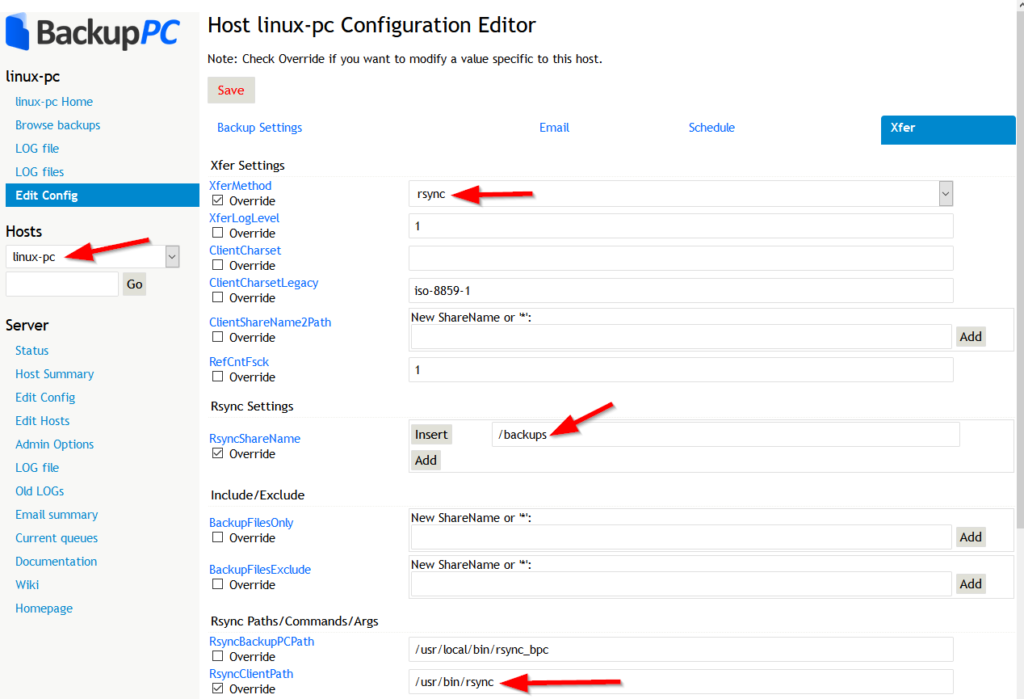The height and width of the screenshot is (699, 1024).
Task: Focus the XferLogLevel value field
Action: 680,226
